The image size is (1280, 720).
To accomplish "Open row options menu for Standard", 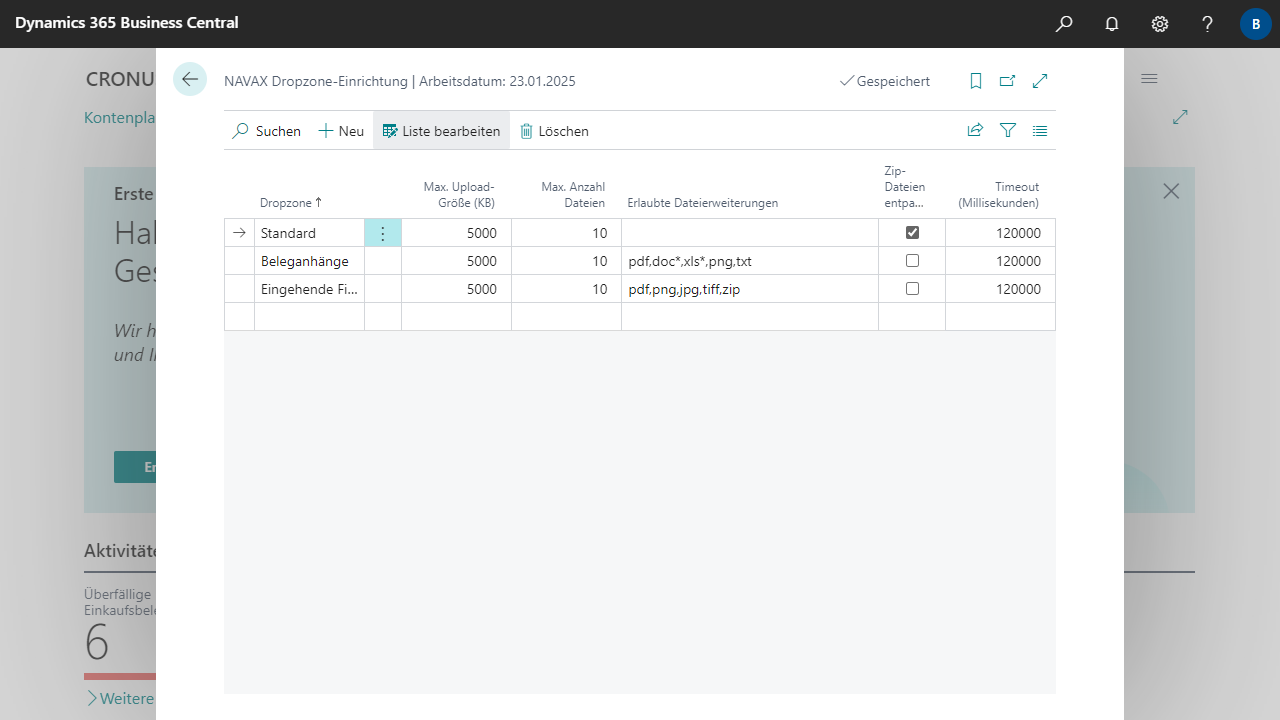I will [x=383, y=233].
